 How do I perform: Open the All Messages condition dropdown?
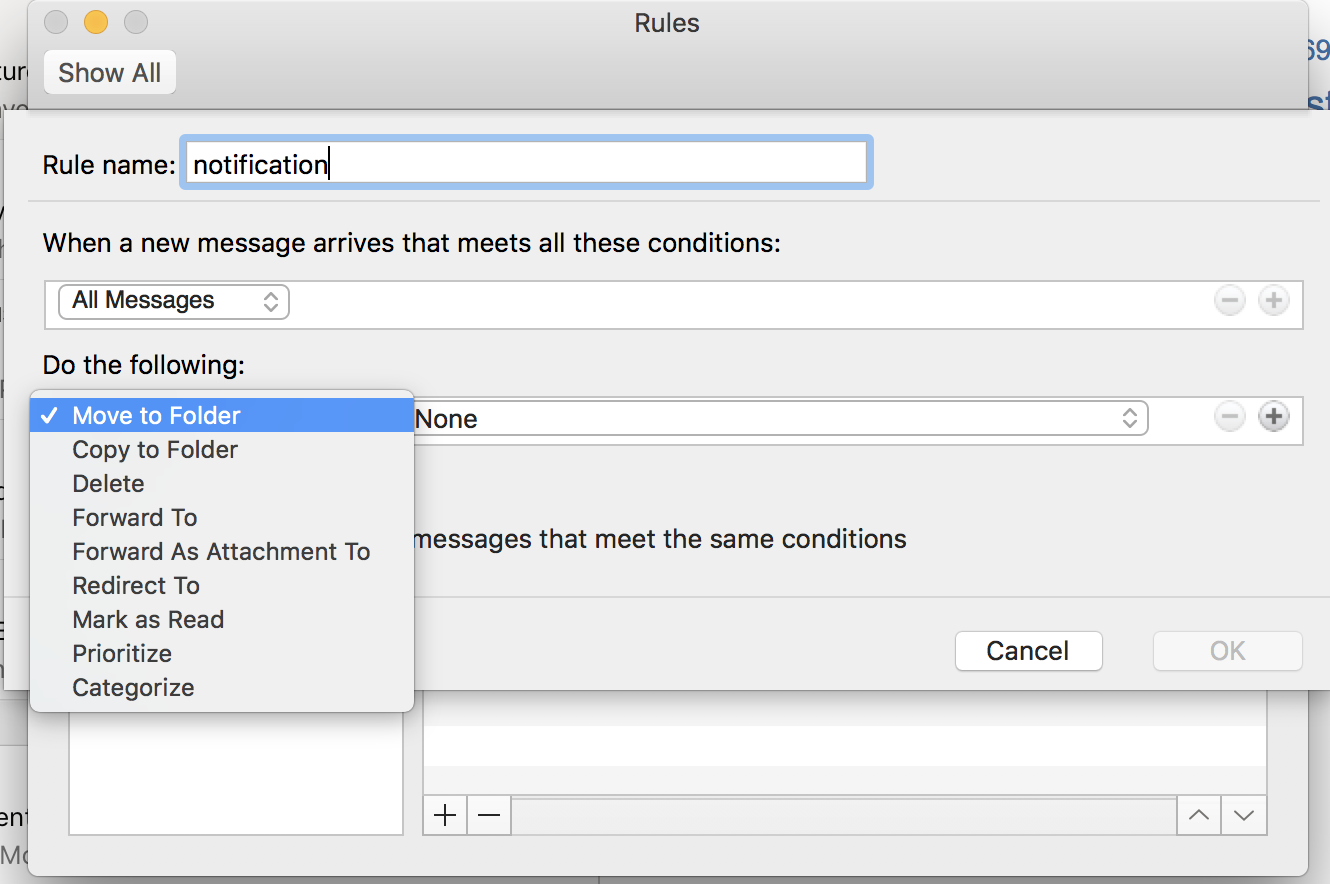[x=174, y=301]
